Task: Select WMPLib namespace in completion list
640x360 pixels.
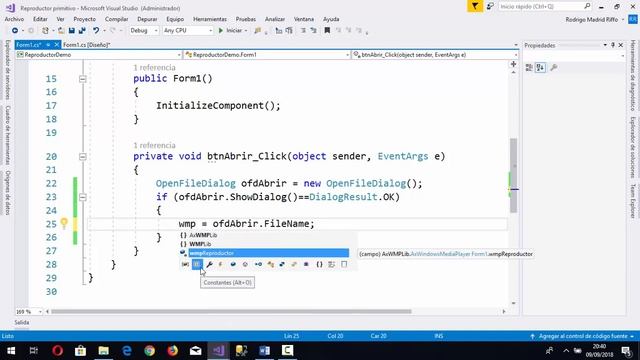Action: coord(200,244)
